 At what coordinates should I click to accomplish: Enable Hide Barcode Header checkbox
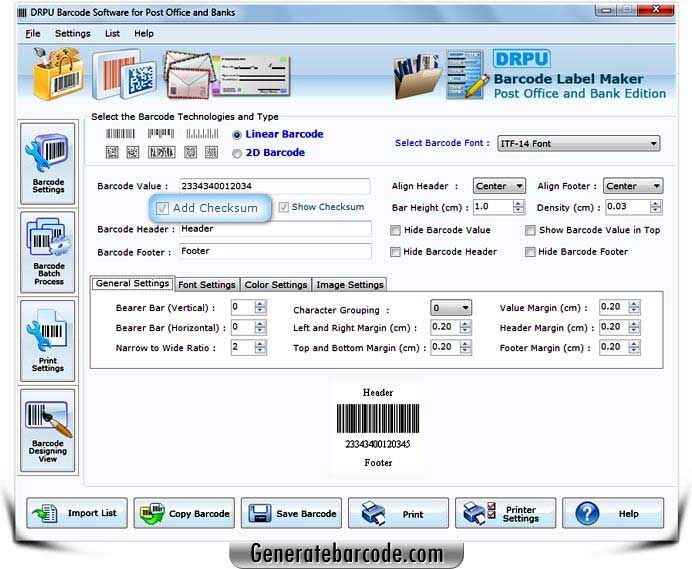coord(395,252)
